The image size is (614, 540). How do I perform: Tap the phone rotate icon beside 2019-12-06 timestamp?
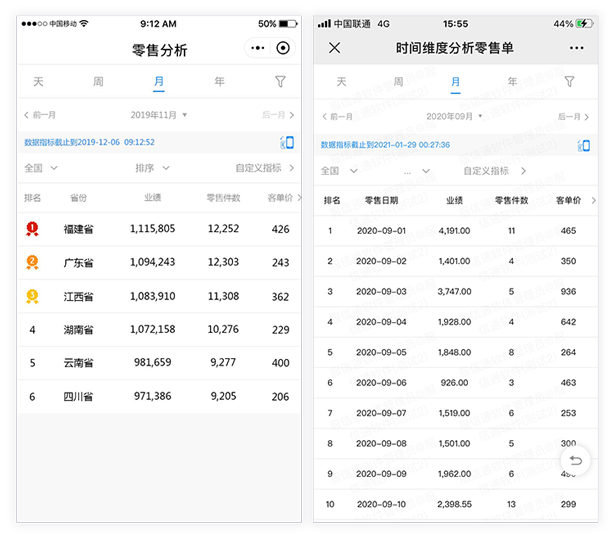tap(287, 142)
